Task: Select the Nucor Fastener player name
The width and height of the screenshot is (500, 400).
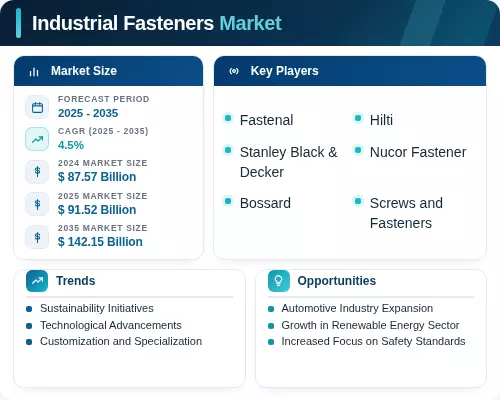Action: 418,152
